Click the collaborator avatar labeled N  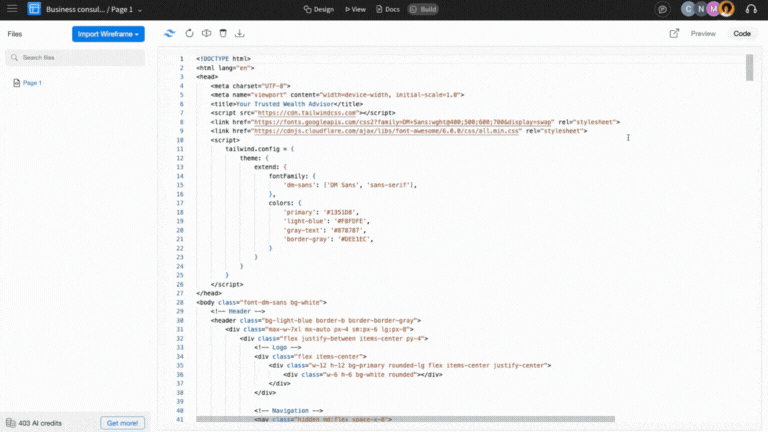pos(701,9)
